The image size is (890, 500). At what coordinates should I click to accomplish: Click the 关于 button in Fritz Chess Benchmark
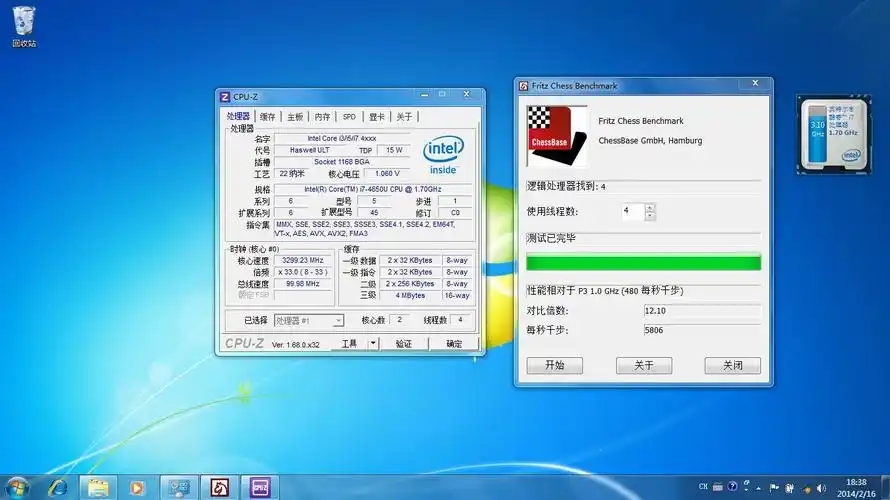coord(644,365)
